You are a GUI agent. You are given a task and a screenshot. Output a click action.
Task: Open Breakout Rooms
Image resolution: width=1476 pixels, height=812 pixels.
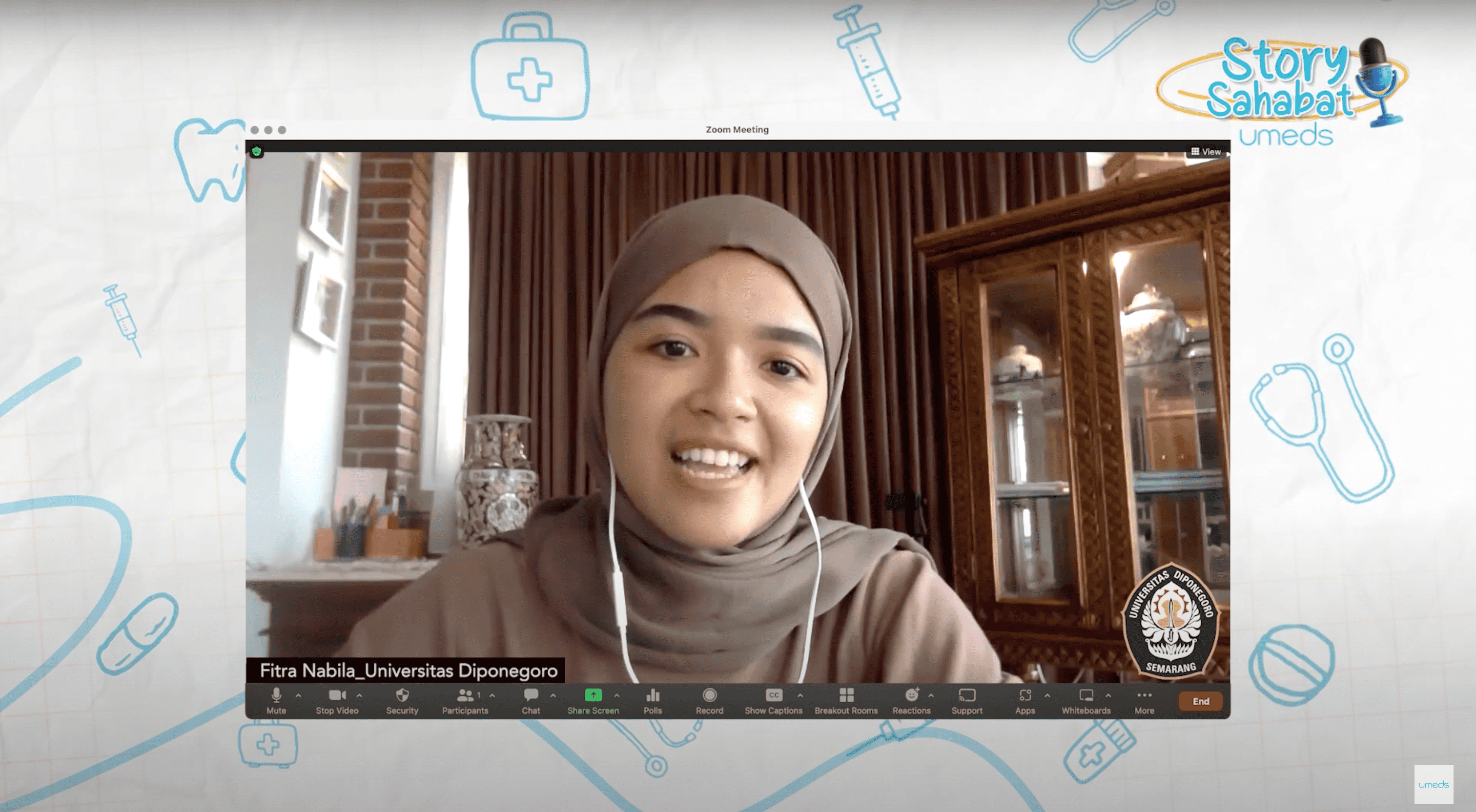[x=846, y=700]
